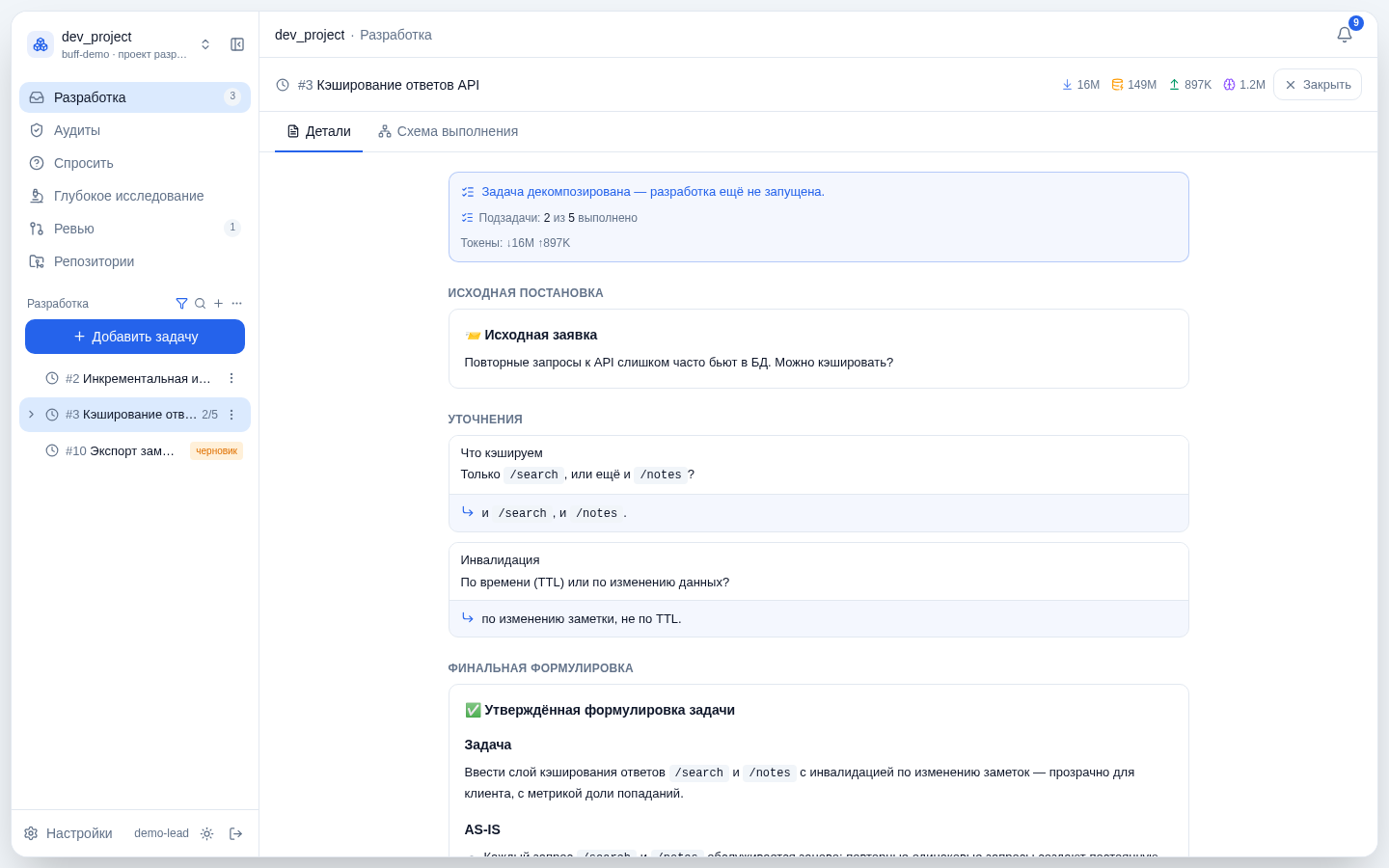Click the clock icon beside #3 title
Viewport: 1389px width, 868px height.
pos(283,85)
